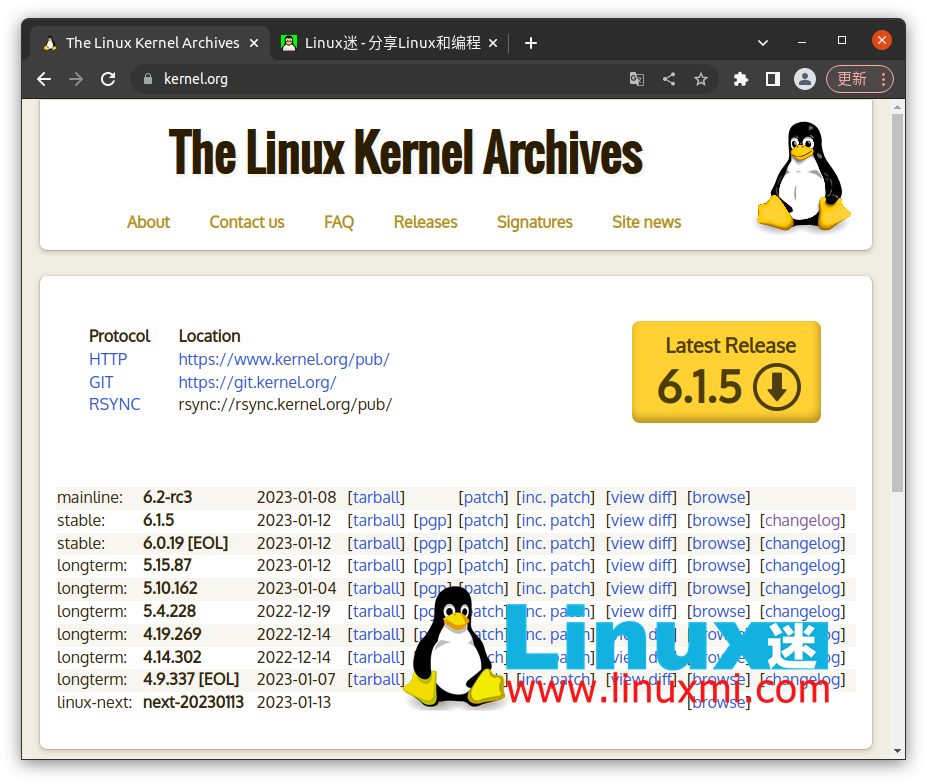927x784 pixels.
Task: Browse the mainline 6.2-rc3 source
Action: pos(718,498)
